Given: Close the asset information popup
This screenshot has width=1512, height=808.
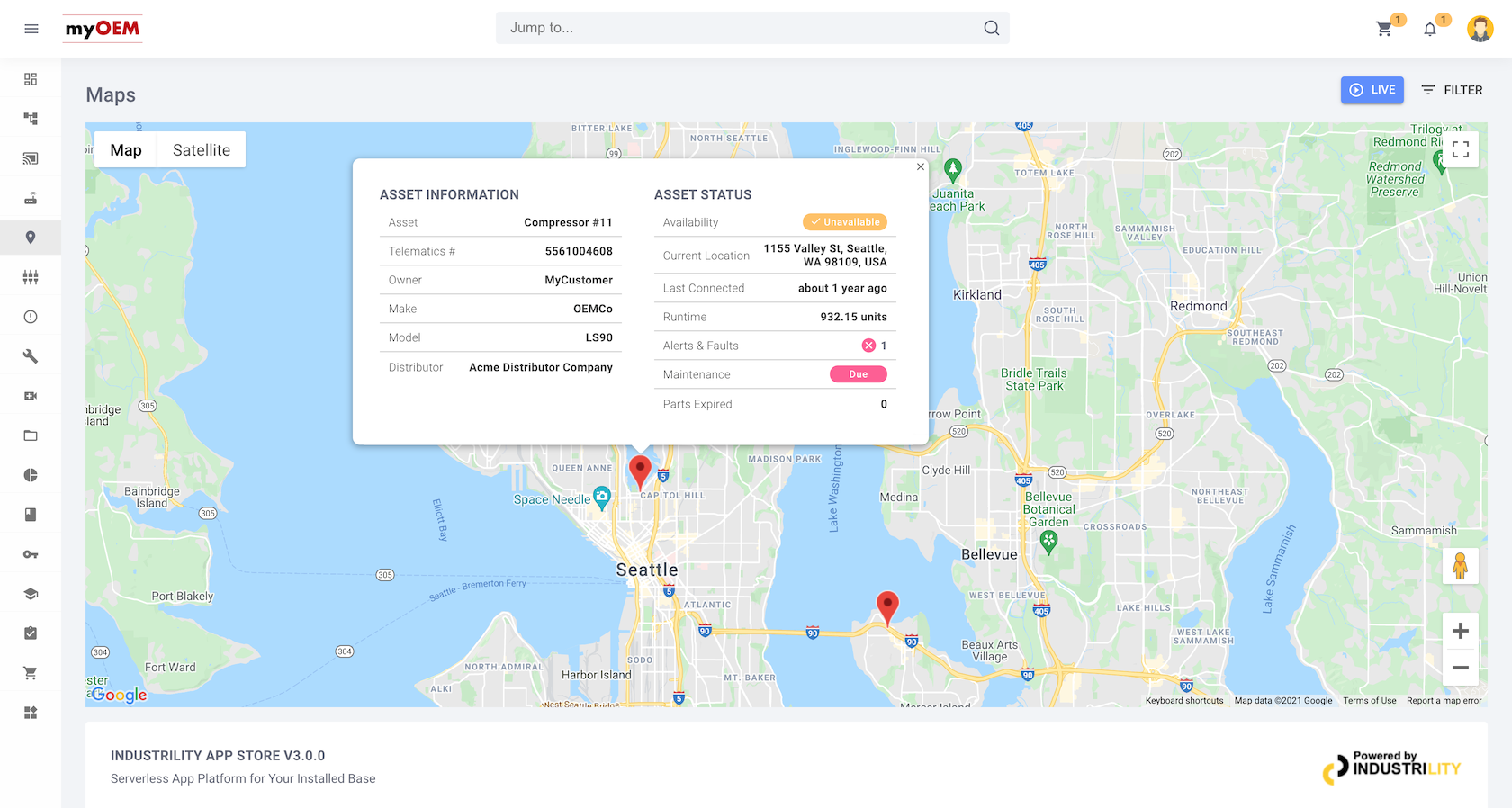Looking at the screenshot, I should coord(921,166).
